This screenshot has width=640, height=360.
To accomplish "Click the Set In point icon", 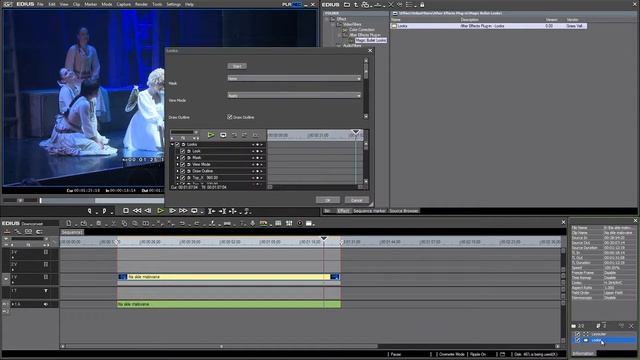I will pyautogui.click(x=90, y=211).
